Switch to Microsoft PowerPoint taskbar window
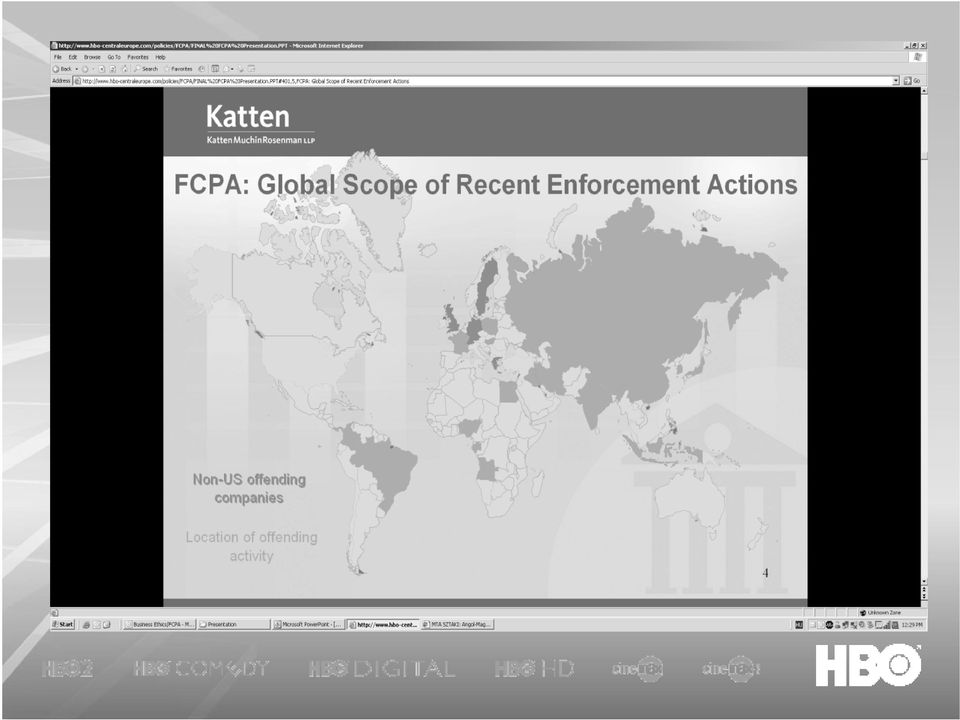The image size is (960, 720). (308, 624)
